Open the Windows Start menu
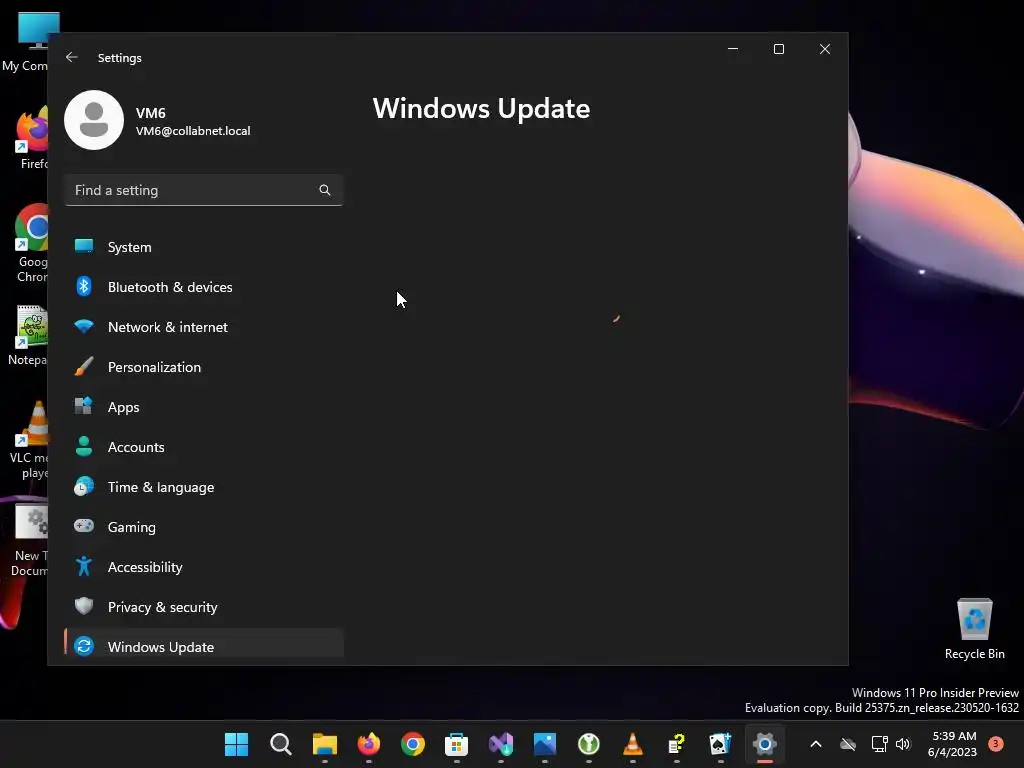The image size is (1024, 768). (236, 744)
